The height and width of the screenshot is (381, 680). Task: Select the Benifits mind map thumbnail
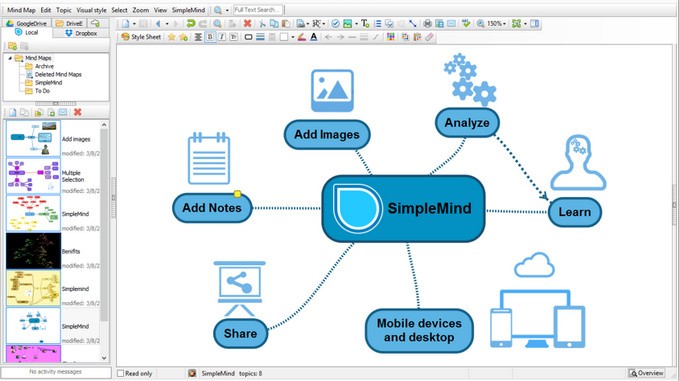(x=33, y=251)
